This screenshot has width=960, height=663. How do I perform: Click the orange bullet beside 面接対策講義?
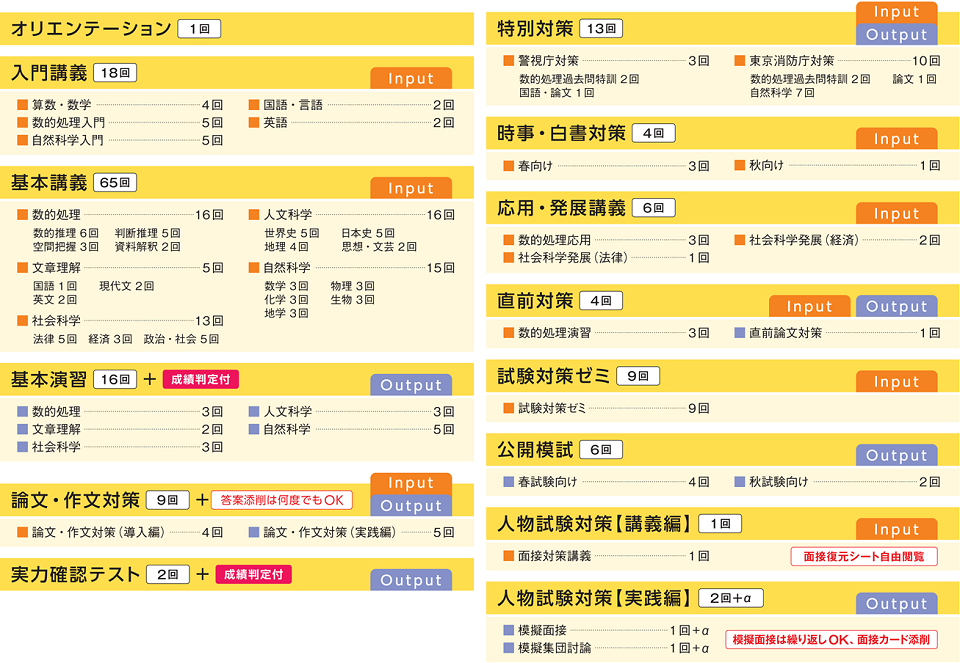tap(509, 556)
